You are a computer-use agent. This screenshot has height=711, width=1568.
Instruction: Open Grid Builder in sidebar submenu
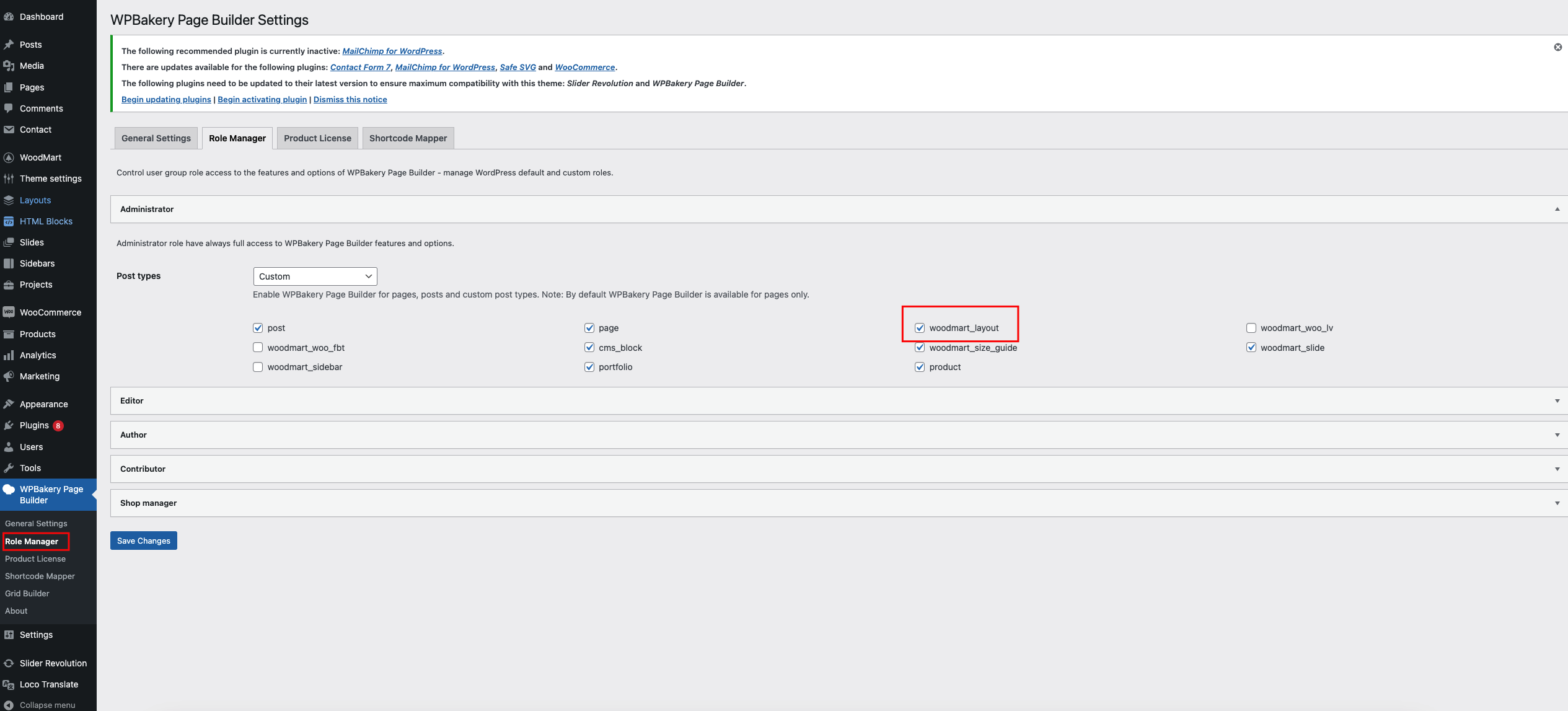tap(27, 593)
